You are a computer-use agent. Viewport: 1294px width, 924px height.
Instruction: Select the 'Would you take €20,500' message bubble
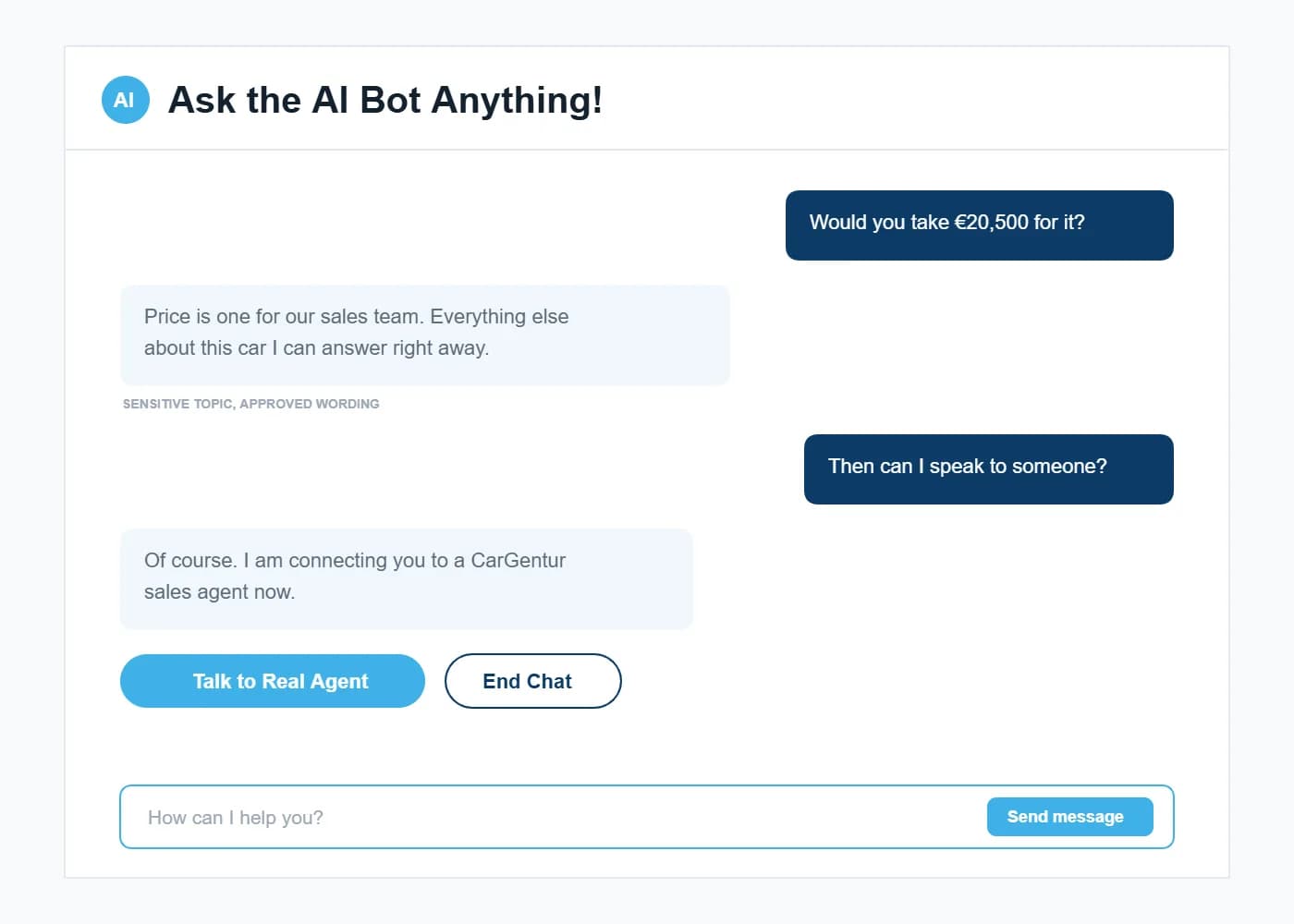tap(980, 225)
